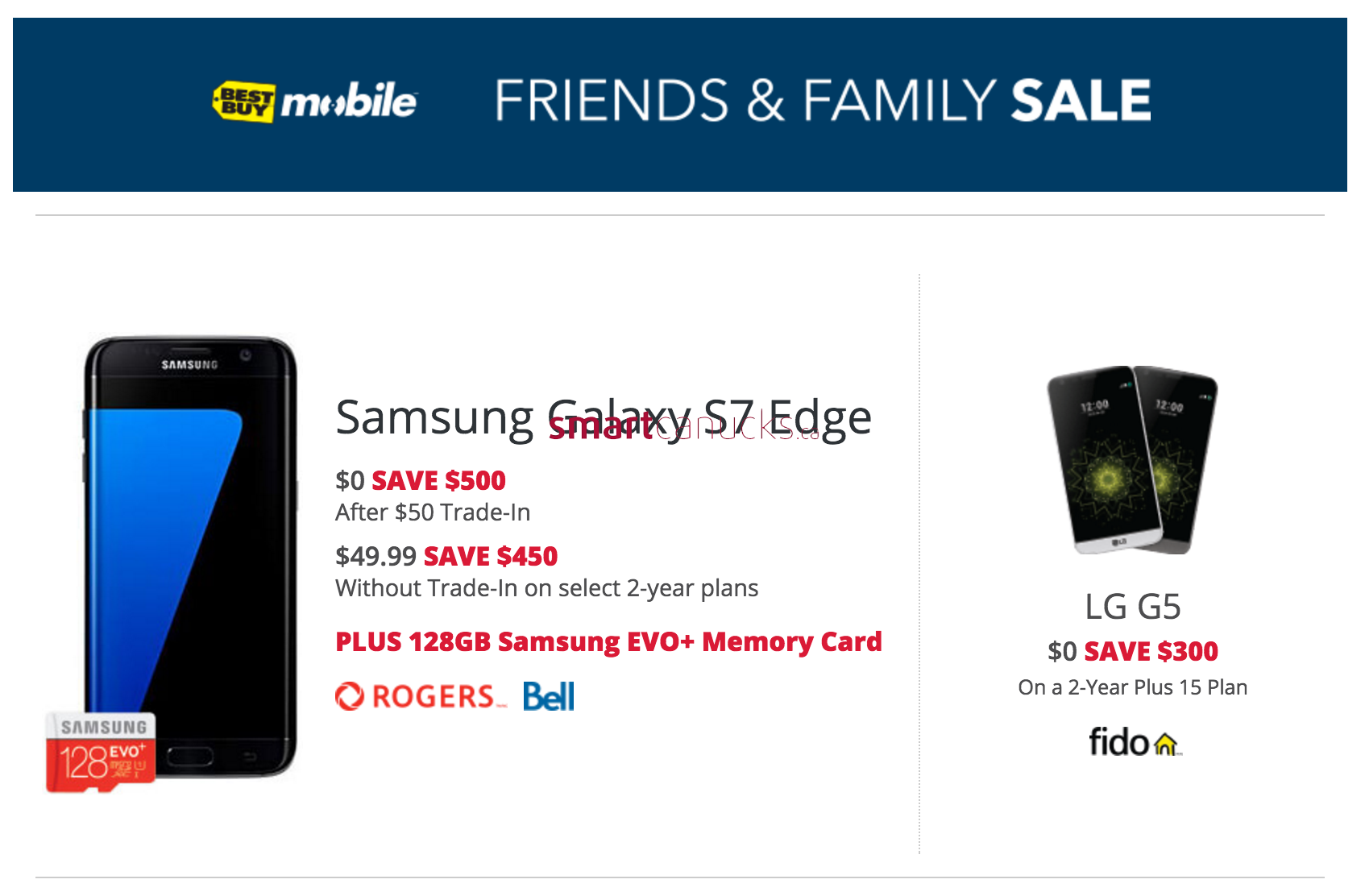Image resolution: width=1365 pixels, height=896 pixels.
Task: Click the Samsung Galaxy S7 Edge title
Action: click(604, 417)
